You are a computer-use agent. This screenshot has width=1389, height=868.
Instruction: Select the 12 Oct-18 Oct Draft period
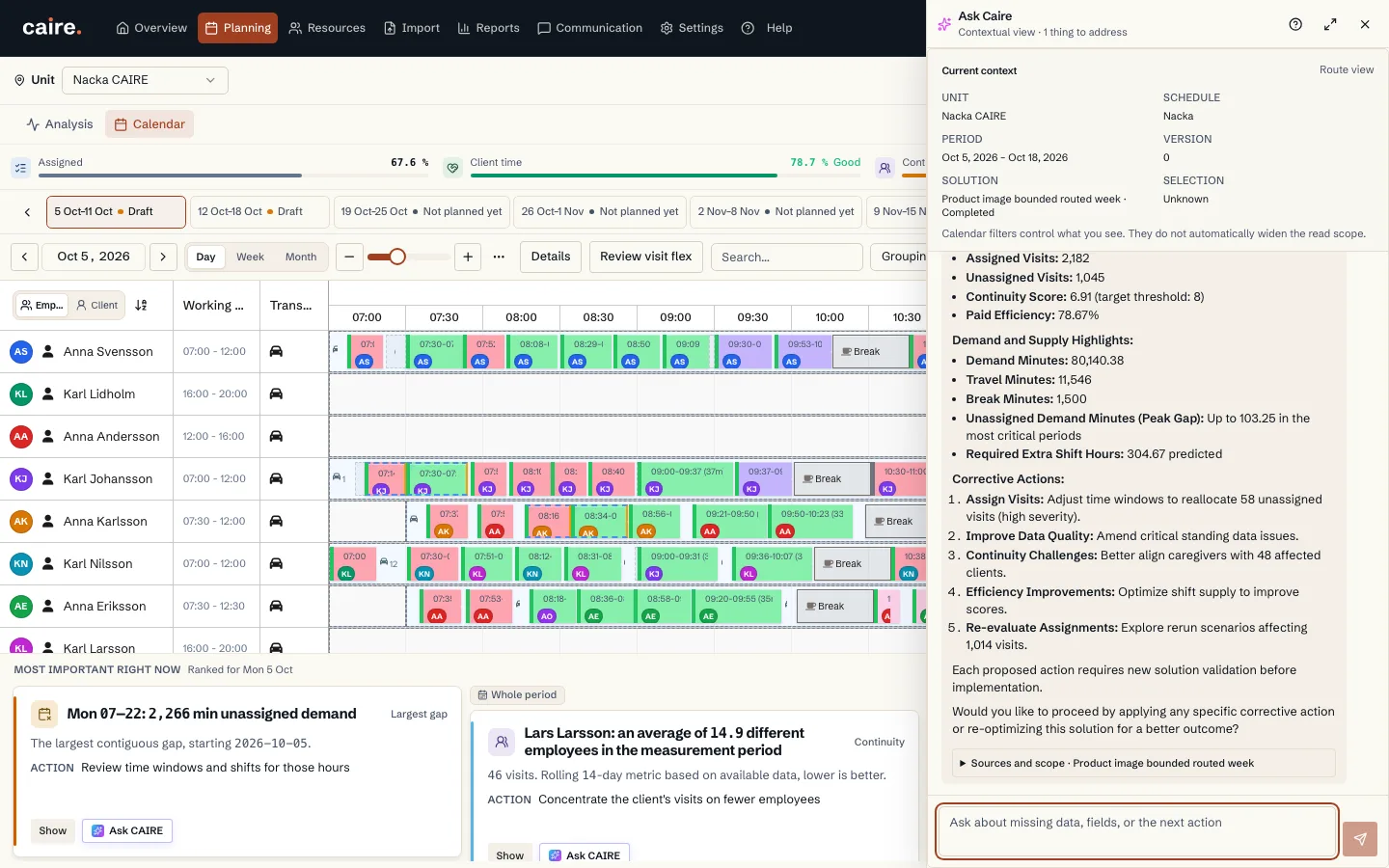[x=259, y=212]
